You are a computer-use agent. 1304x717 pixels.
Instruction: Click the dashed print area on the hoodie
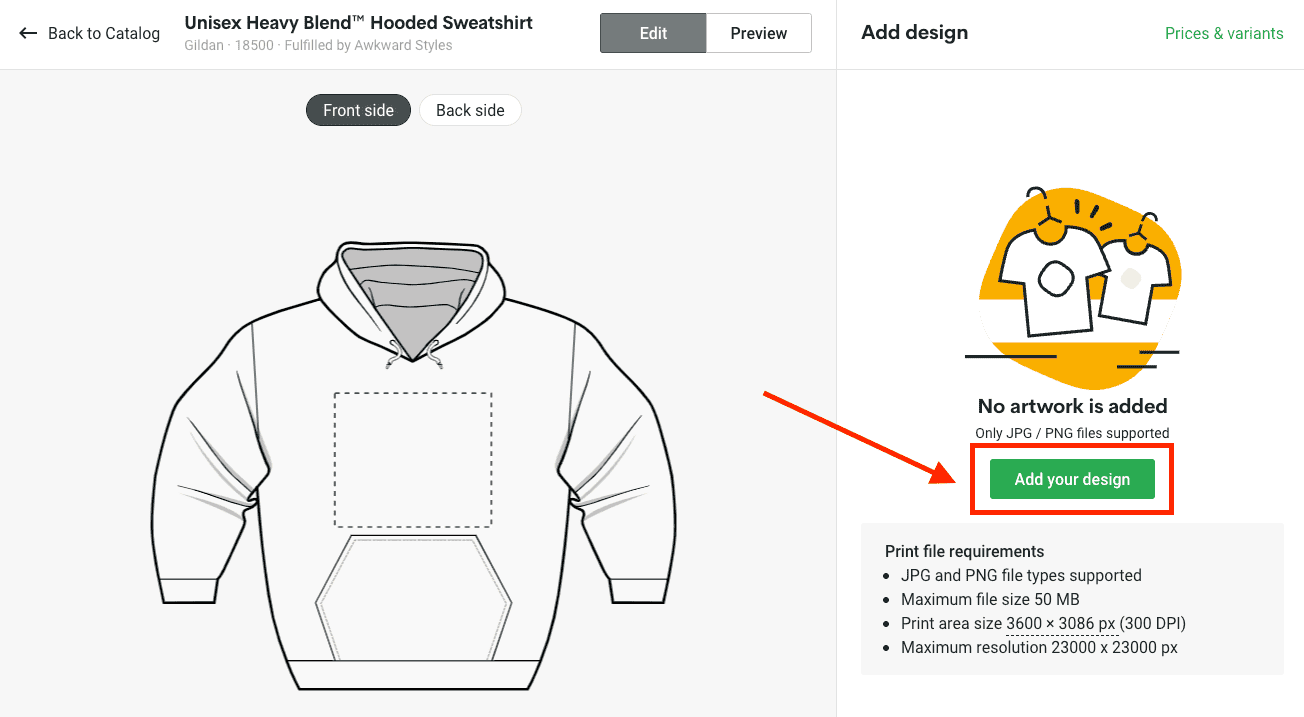(412, 459)
